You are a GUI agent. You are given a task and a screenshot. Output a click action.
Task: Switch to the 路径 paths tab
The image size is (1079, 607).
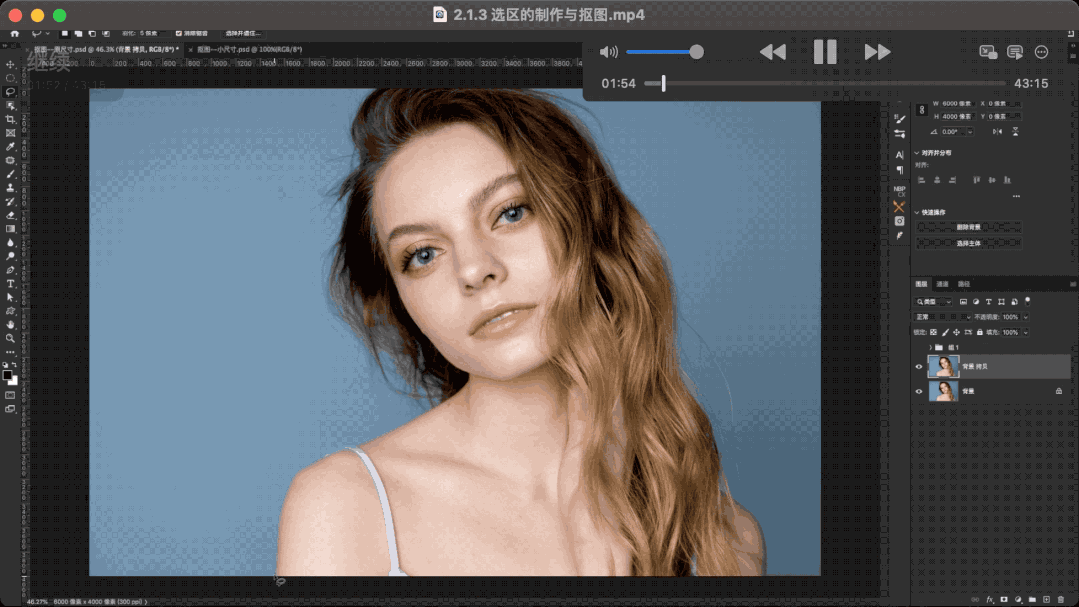(x=964, y=284)
